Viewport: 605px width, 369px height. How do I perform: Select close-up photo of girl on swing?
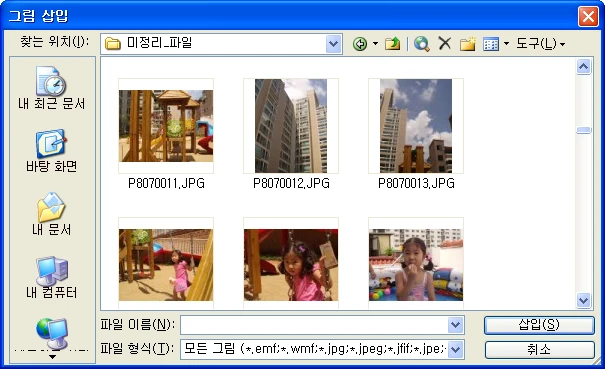click(291, 265)
